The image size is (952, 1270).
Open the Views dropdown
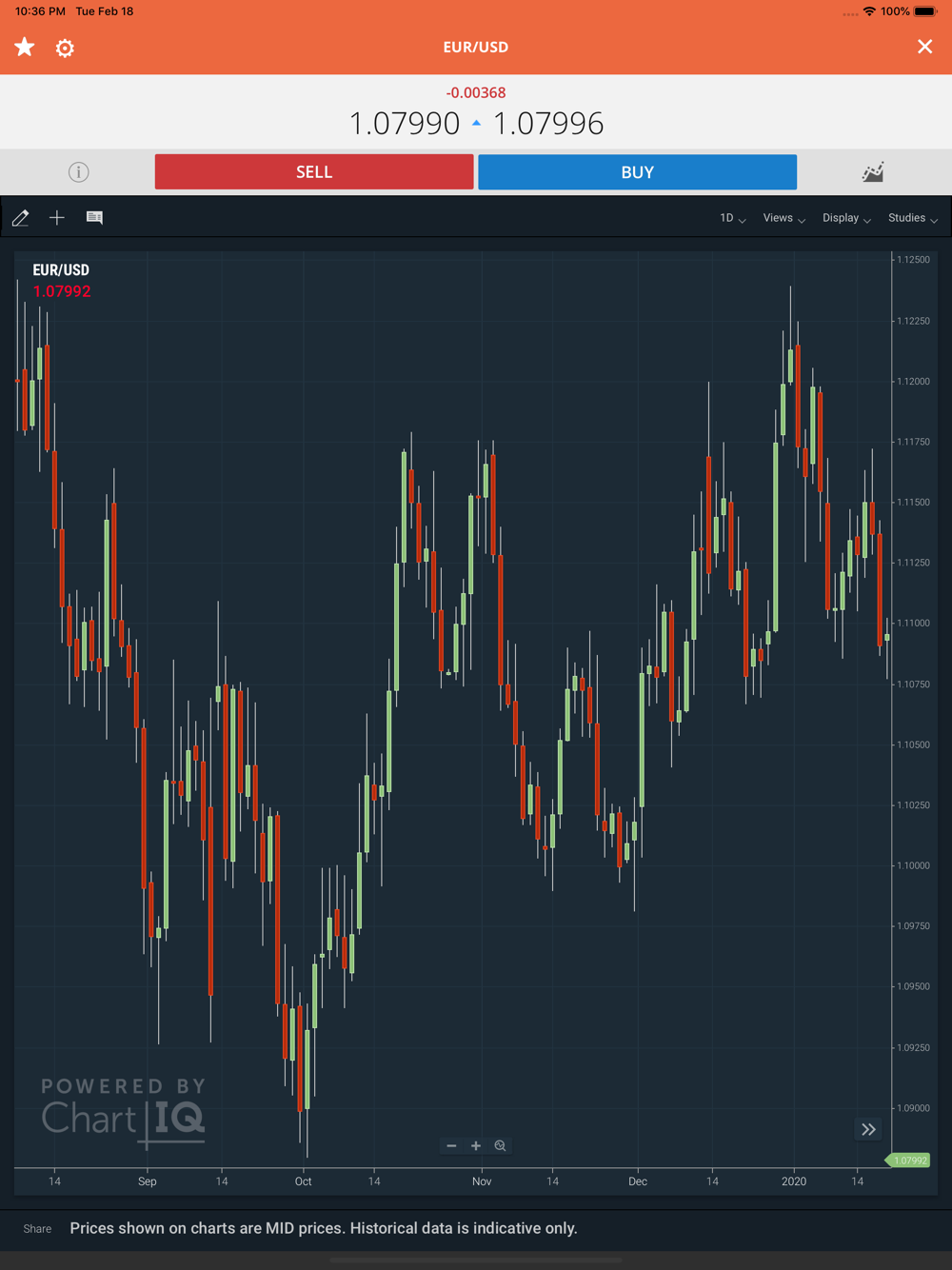tap(784, 218)
